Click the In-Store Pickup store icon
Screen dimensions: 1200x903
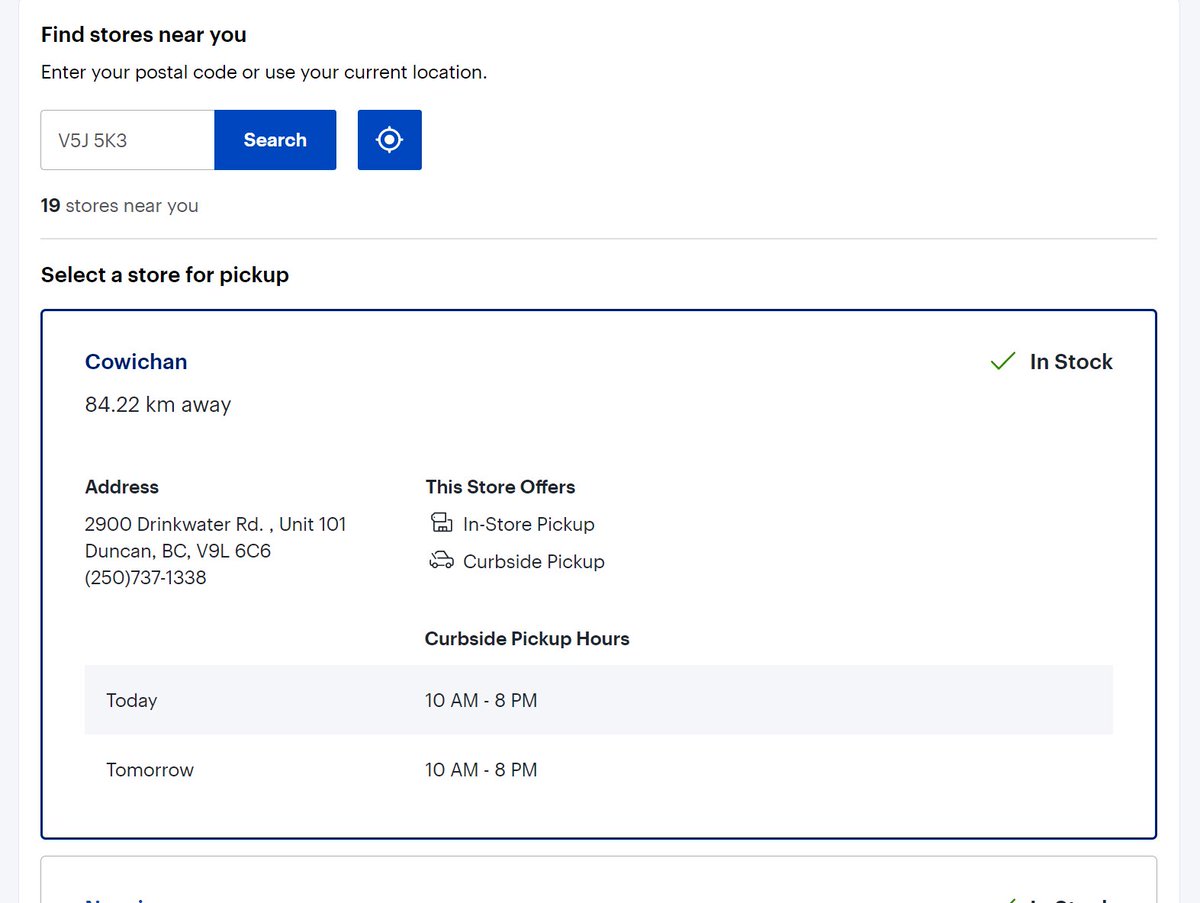(x=441, y=524)
